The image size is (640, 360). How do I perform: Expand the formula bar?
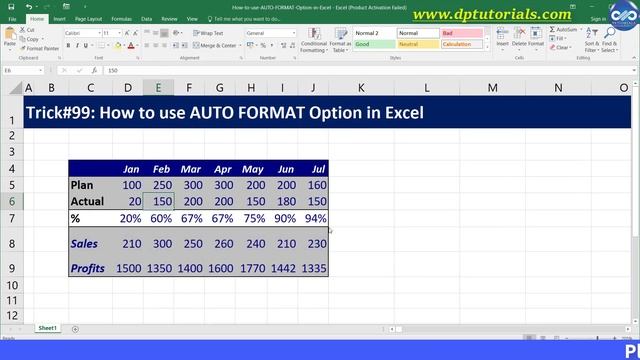633,71
